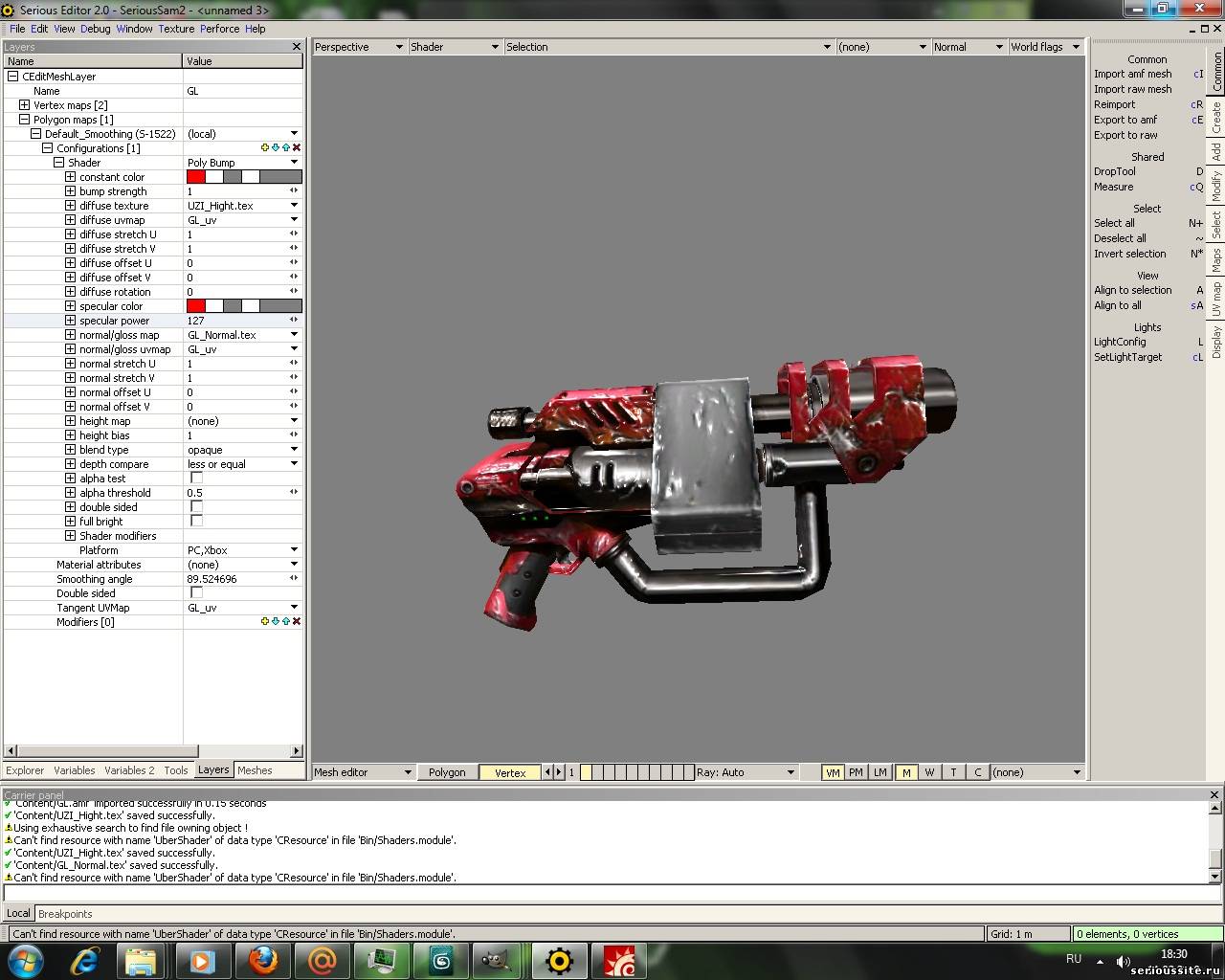The width and height of the screenshot is (1225, 980).
Task: Open the Perforce menu
Action: (x=220, y=29)
